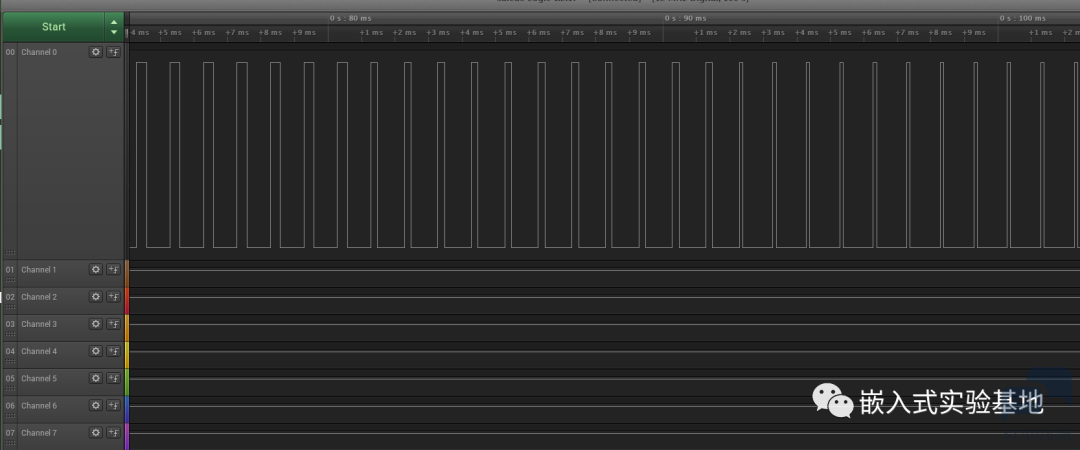Screen dimensions: 1080x450
Task: Open the Start button up/down arrow options
Action: 114,27
